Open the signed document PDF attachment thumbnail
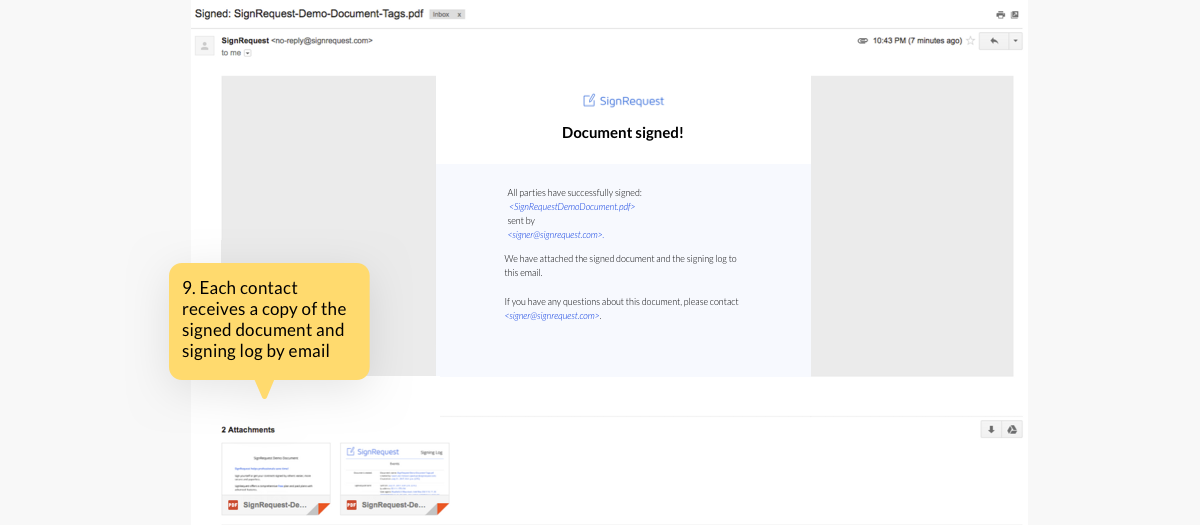The height and width of the screenshot is (525, 1200). pos(276,479)
